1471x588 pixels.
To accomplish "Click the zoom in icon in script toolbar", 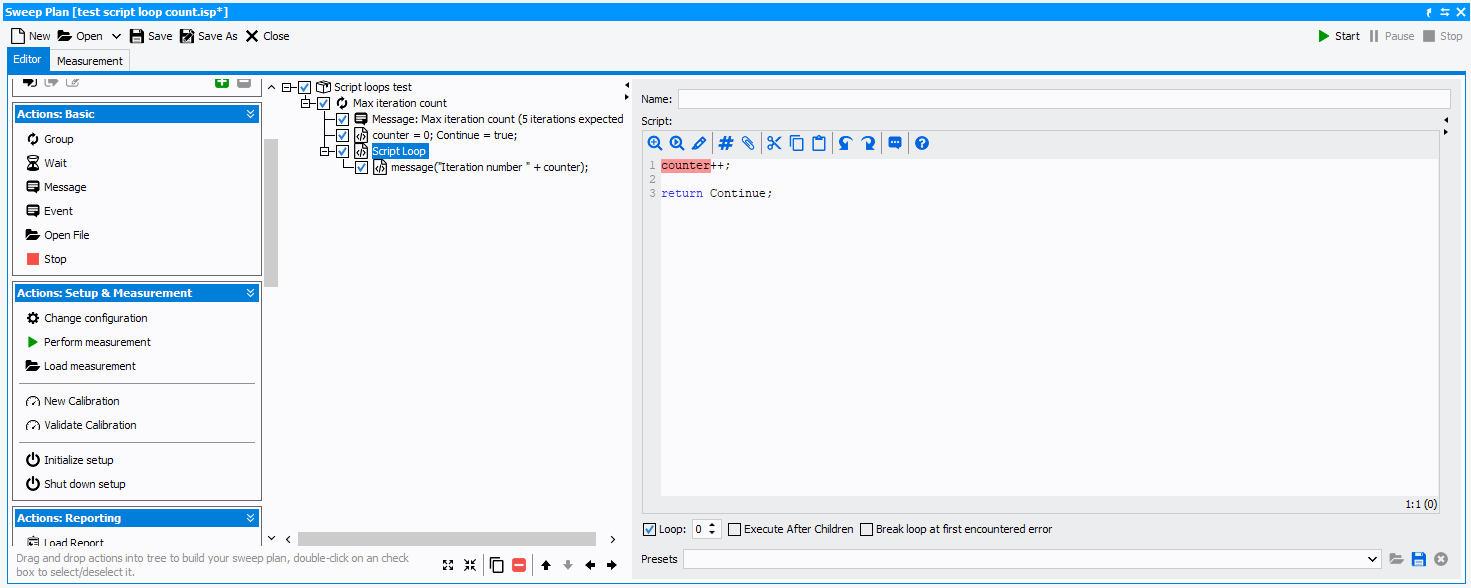I will (655, 143).
